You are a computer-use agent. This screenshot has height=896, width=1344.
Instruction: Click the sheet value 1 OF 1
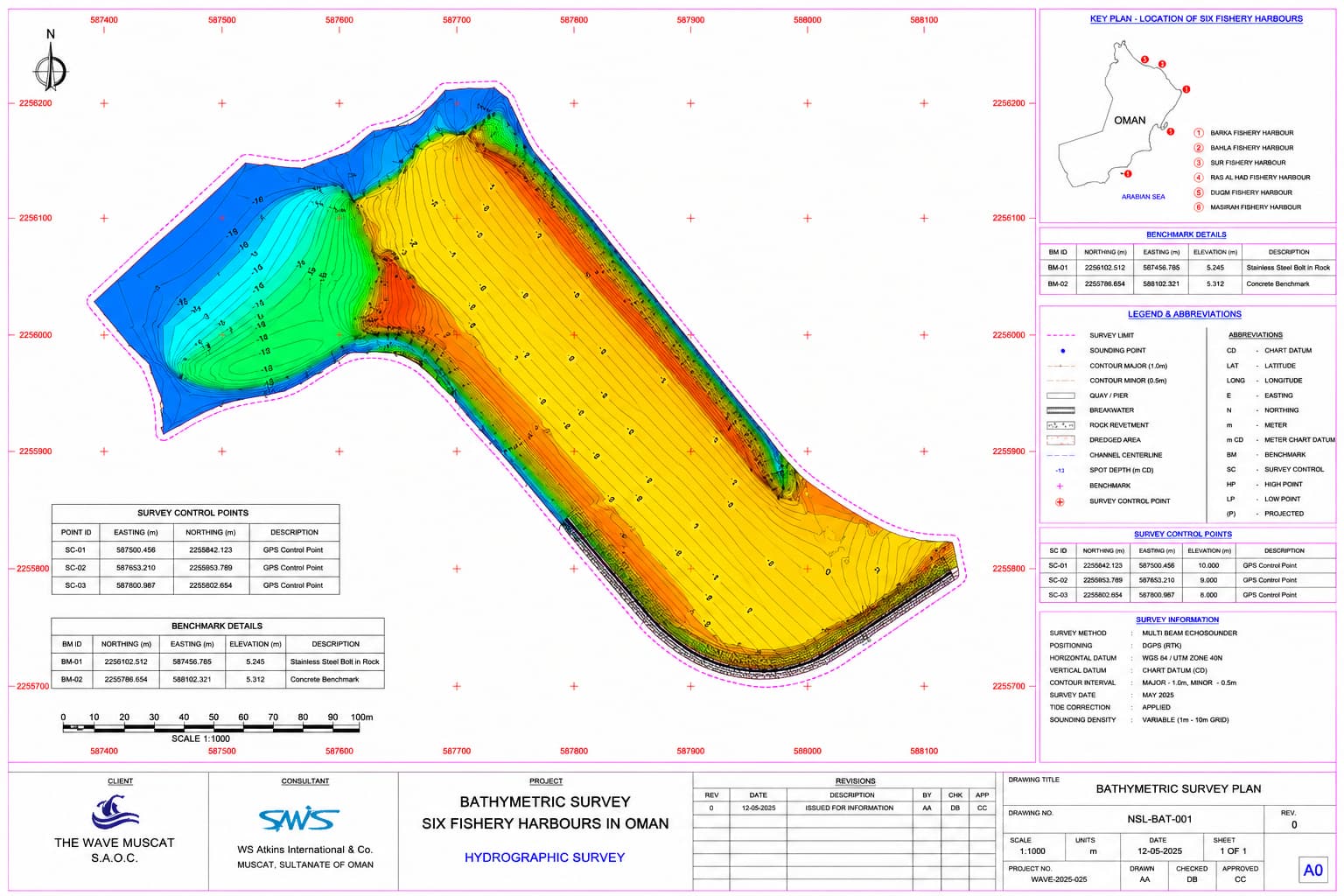pos(1233,850)
